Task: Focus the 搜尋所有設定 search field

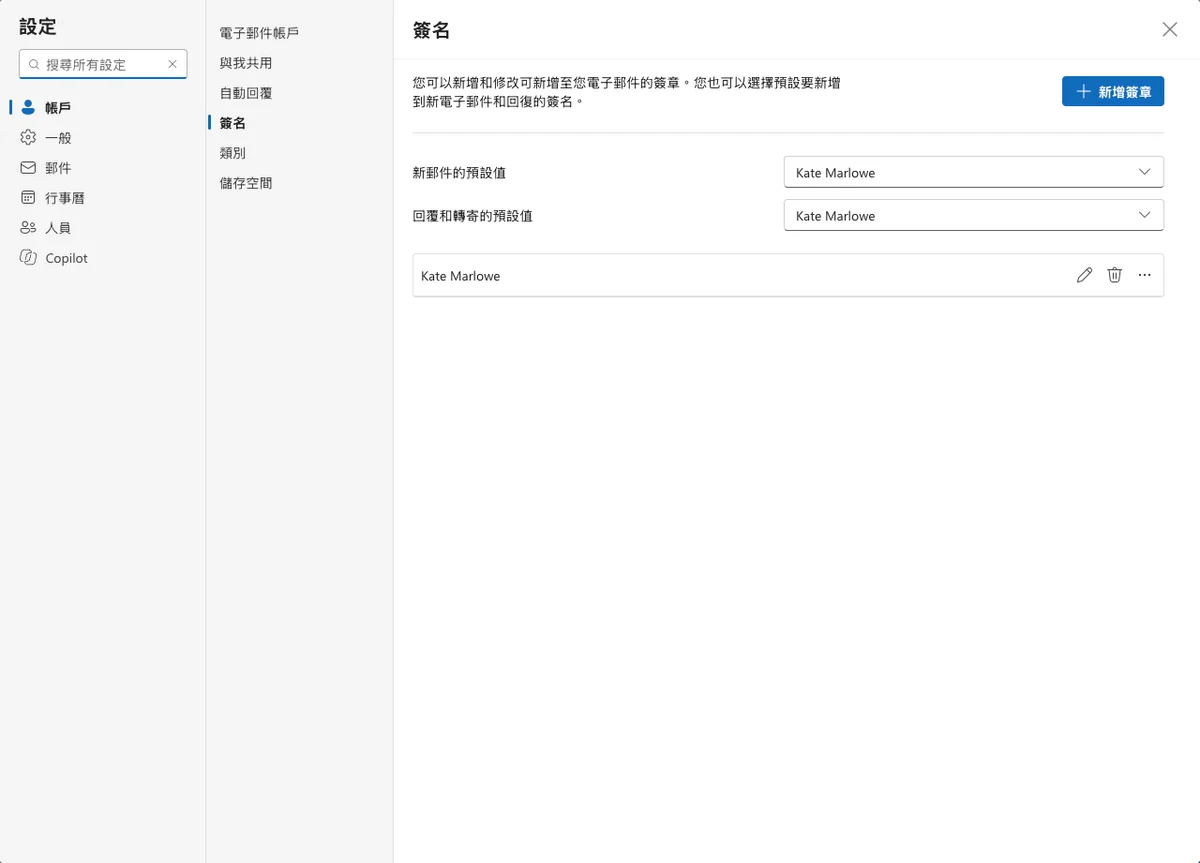Action: click(x=102, y=64)
